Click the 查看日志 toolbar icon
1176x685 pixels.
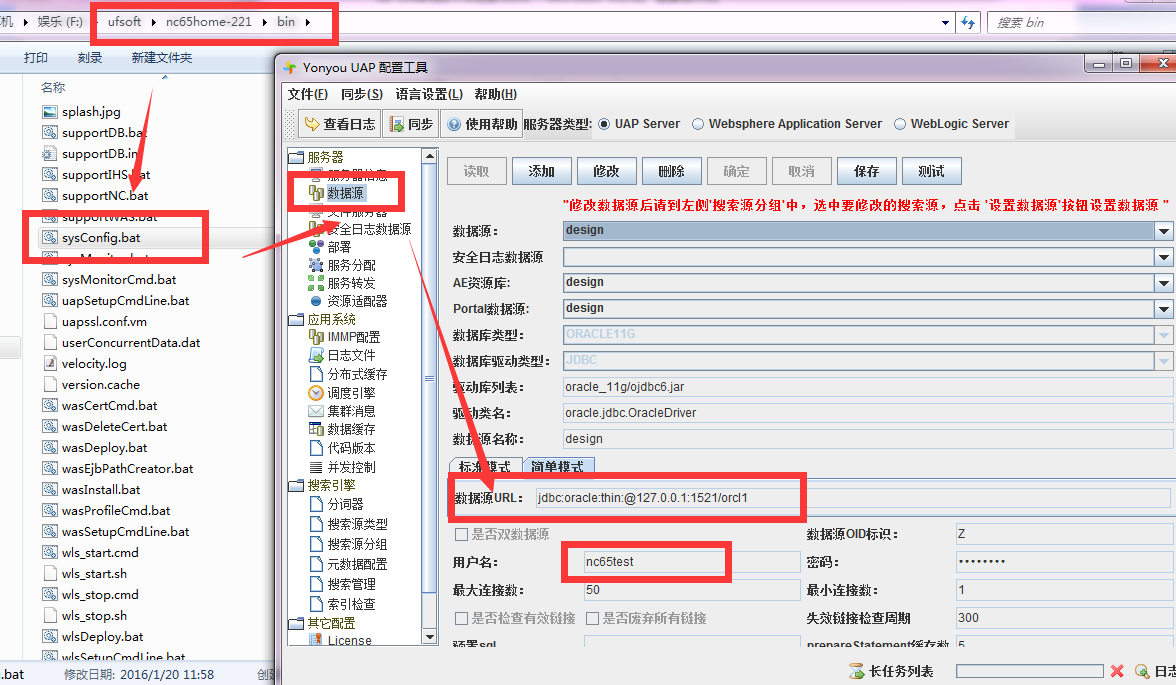pyautogui.click(x=312, y=125)
